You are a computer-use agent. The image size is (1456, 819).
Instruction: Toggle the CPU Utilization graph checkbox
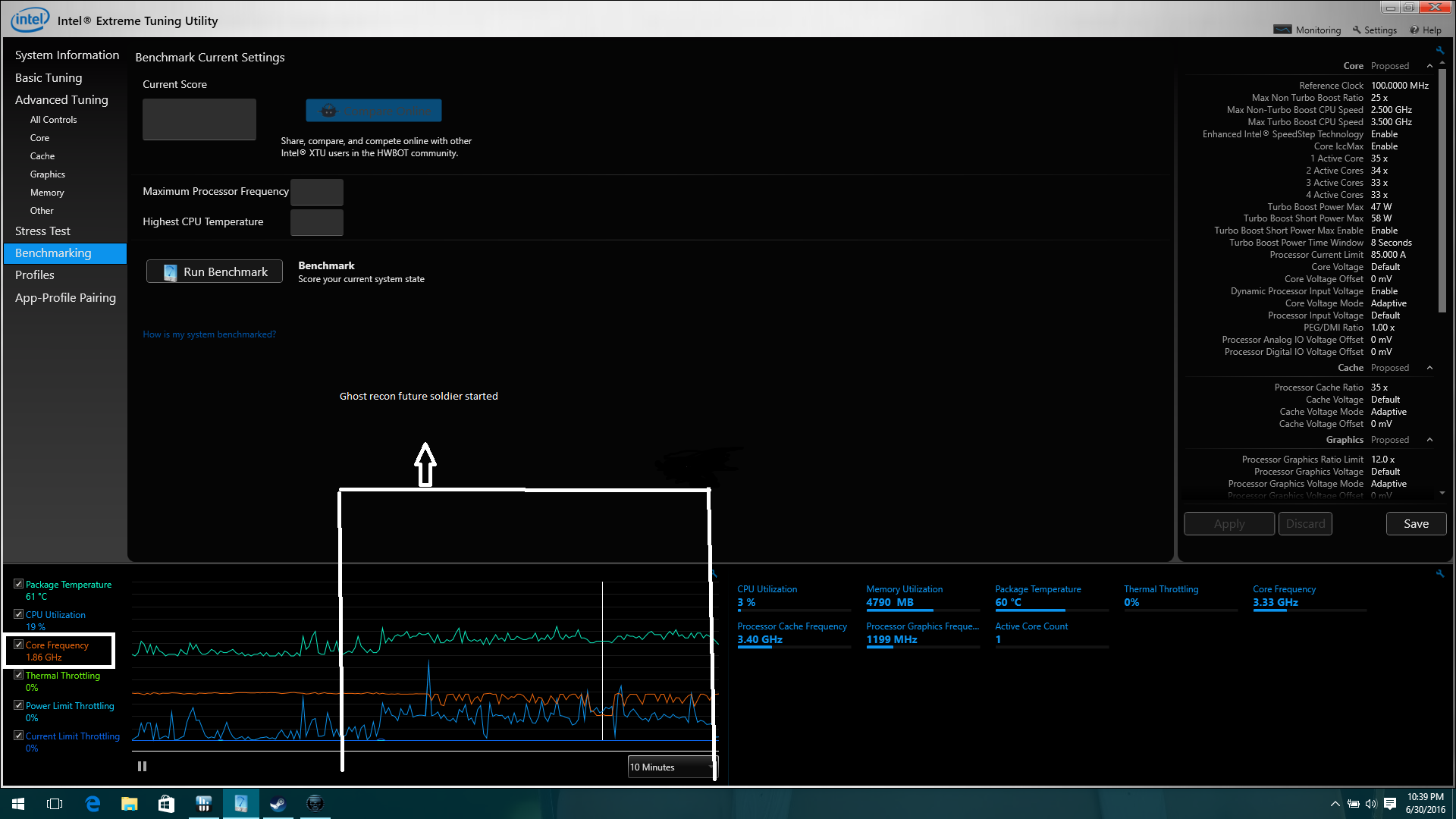pyautogui.click(x=18, y=614)
